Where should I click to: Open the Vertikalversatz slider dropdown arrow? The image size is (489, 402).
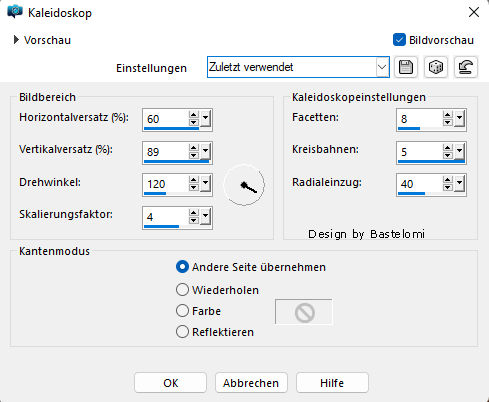(x=206, y=152)
